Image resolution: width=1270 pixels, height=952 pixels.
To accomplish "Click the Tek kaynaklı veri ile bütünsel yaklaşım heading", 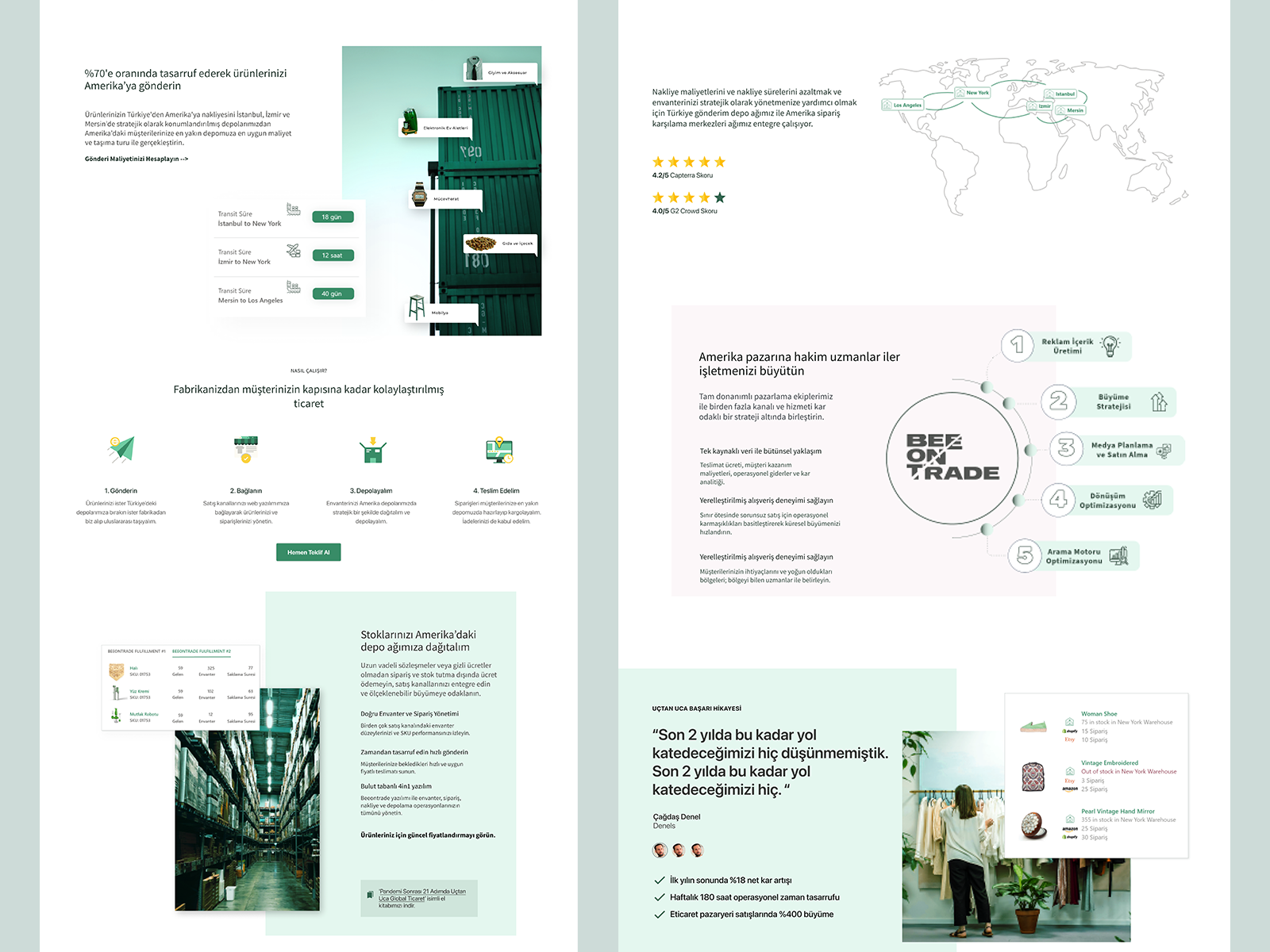I will 760,451.
